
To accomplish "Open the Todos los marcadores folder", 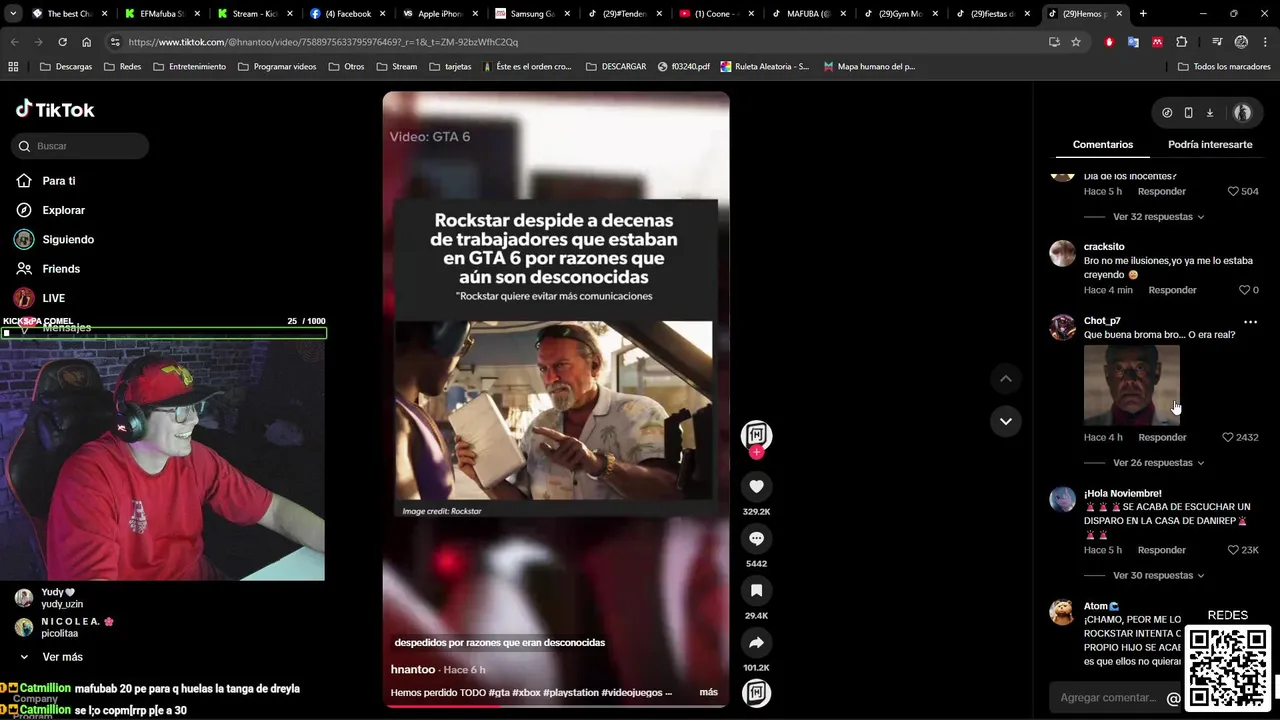I will pyautogui.click(x=1224, y=67).
